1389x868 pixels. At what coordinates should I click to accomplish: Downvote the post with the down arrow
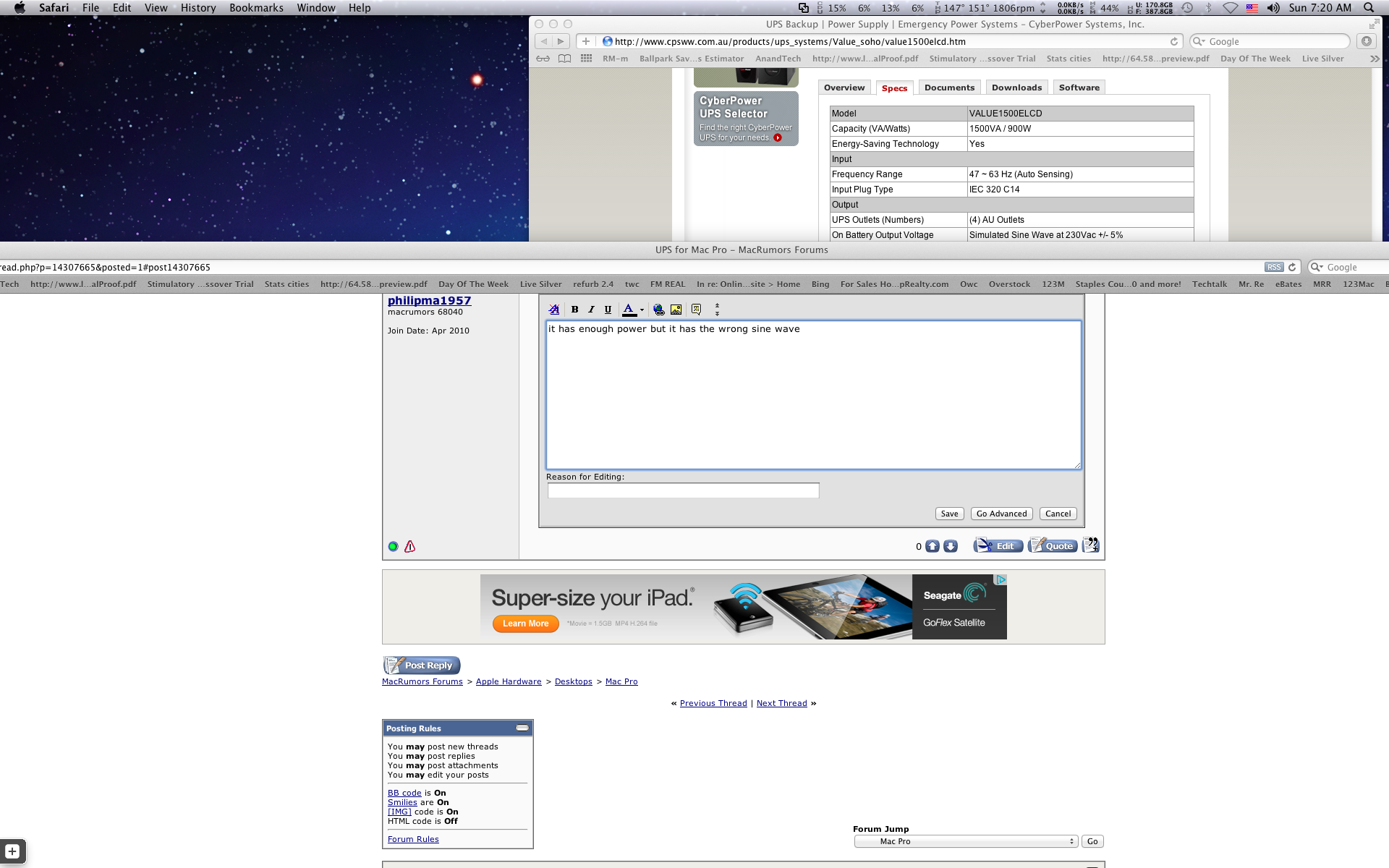coord(951,547)
